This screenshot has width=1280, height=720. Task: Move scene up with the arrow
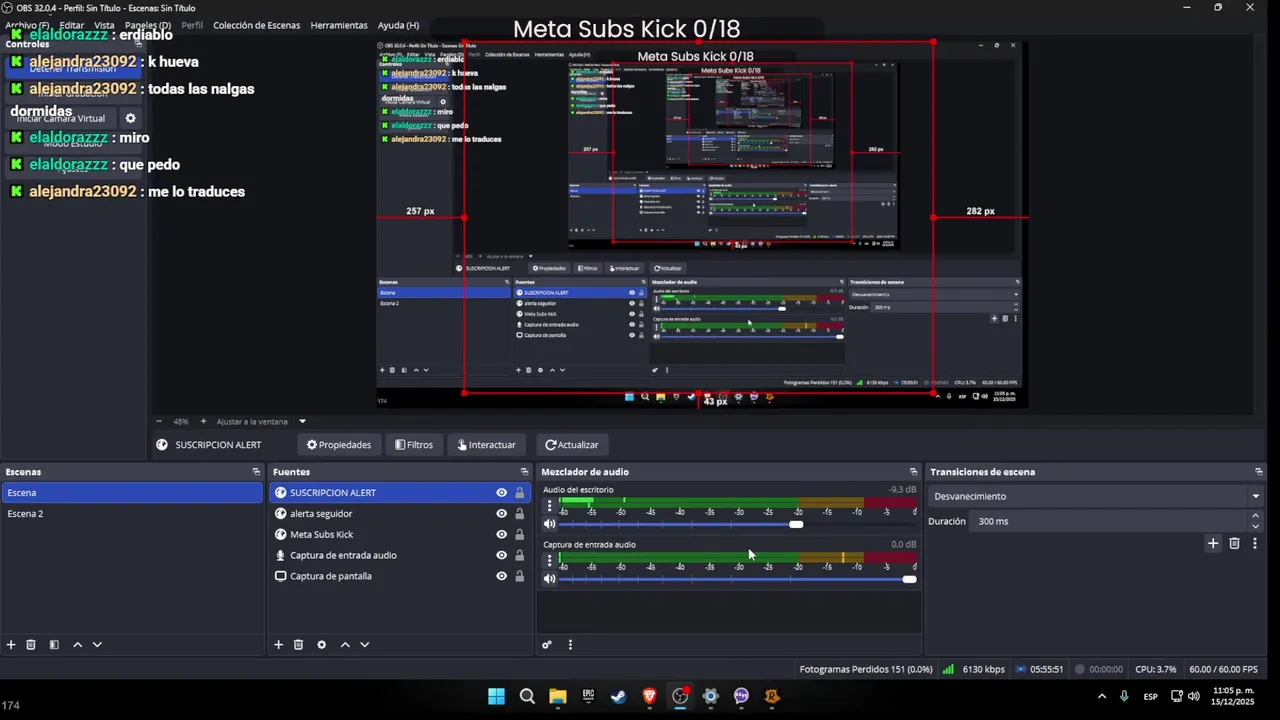(77, 645)
